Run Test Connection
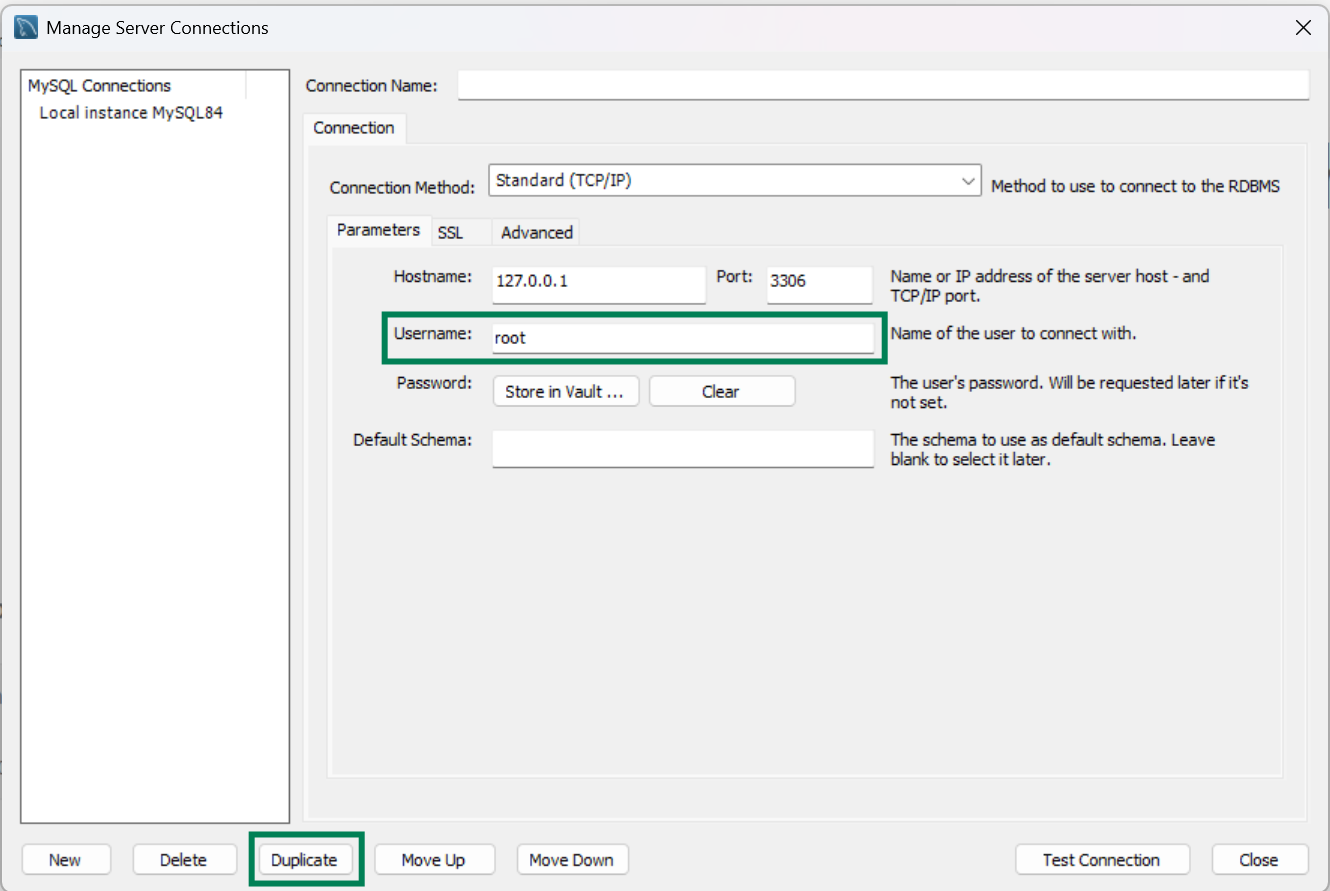Viewport: 1330px width, 891px height. pos(1101,860)
